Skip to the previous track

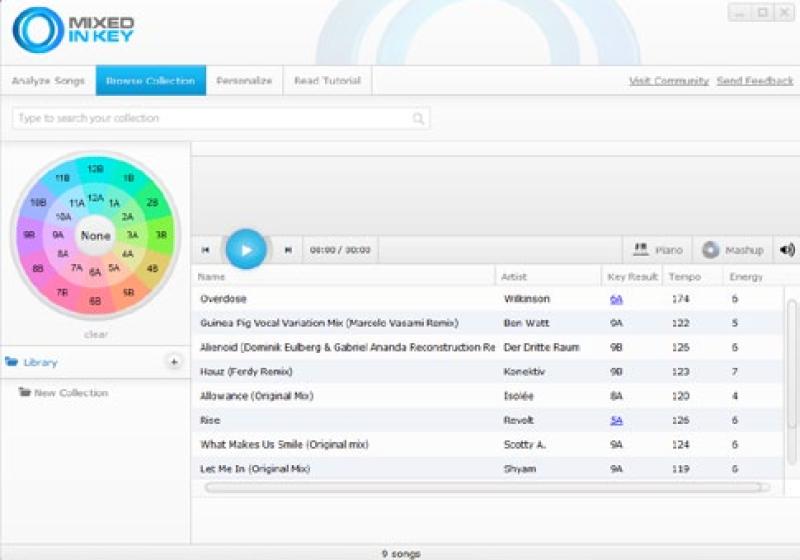[x=205, y=250]
